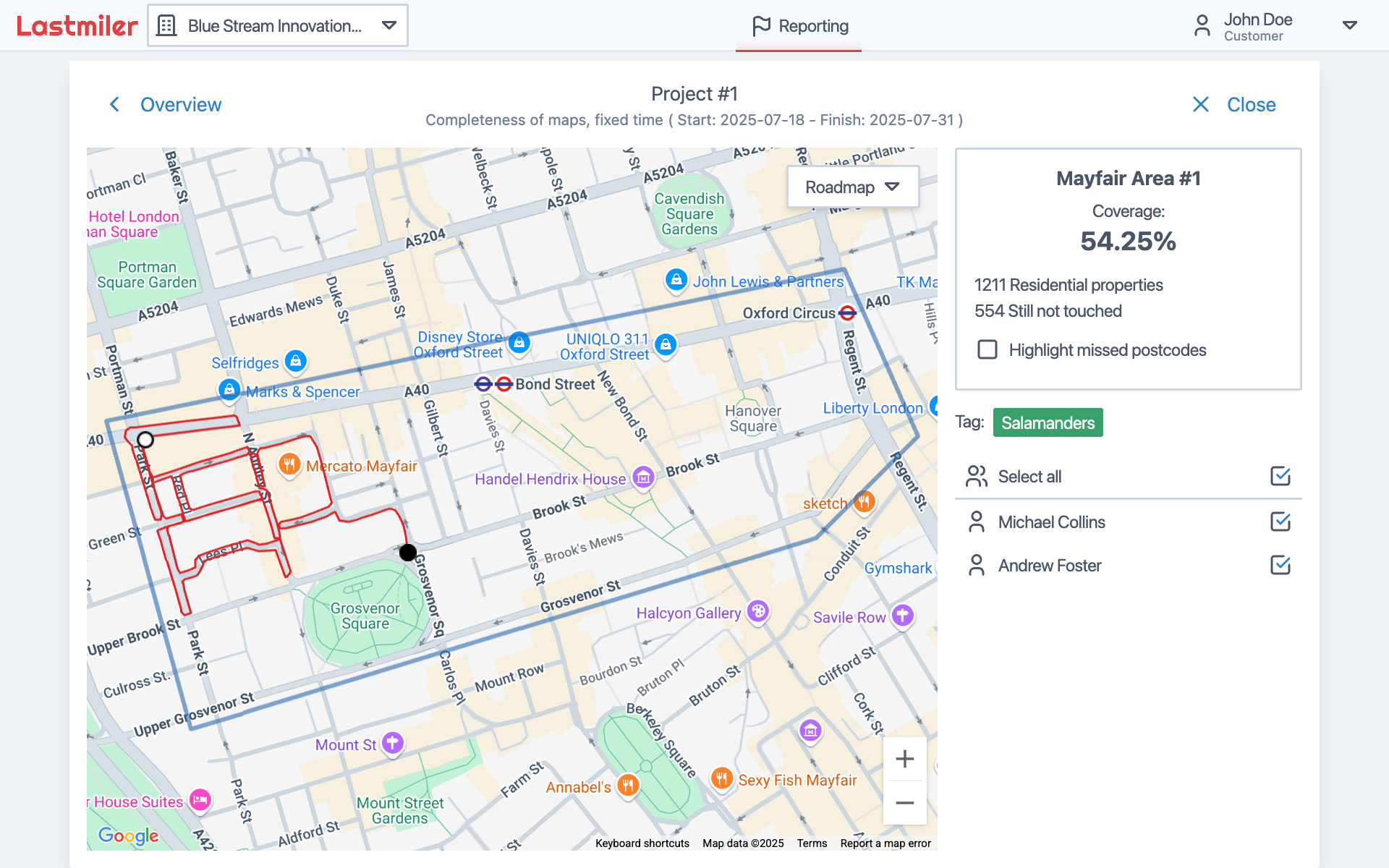
Task: Click Annabel's restaurant pin
Action: point(628,785)
